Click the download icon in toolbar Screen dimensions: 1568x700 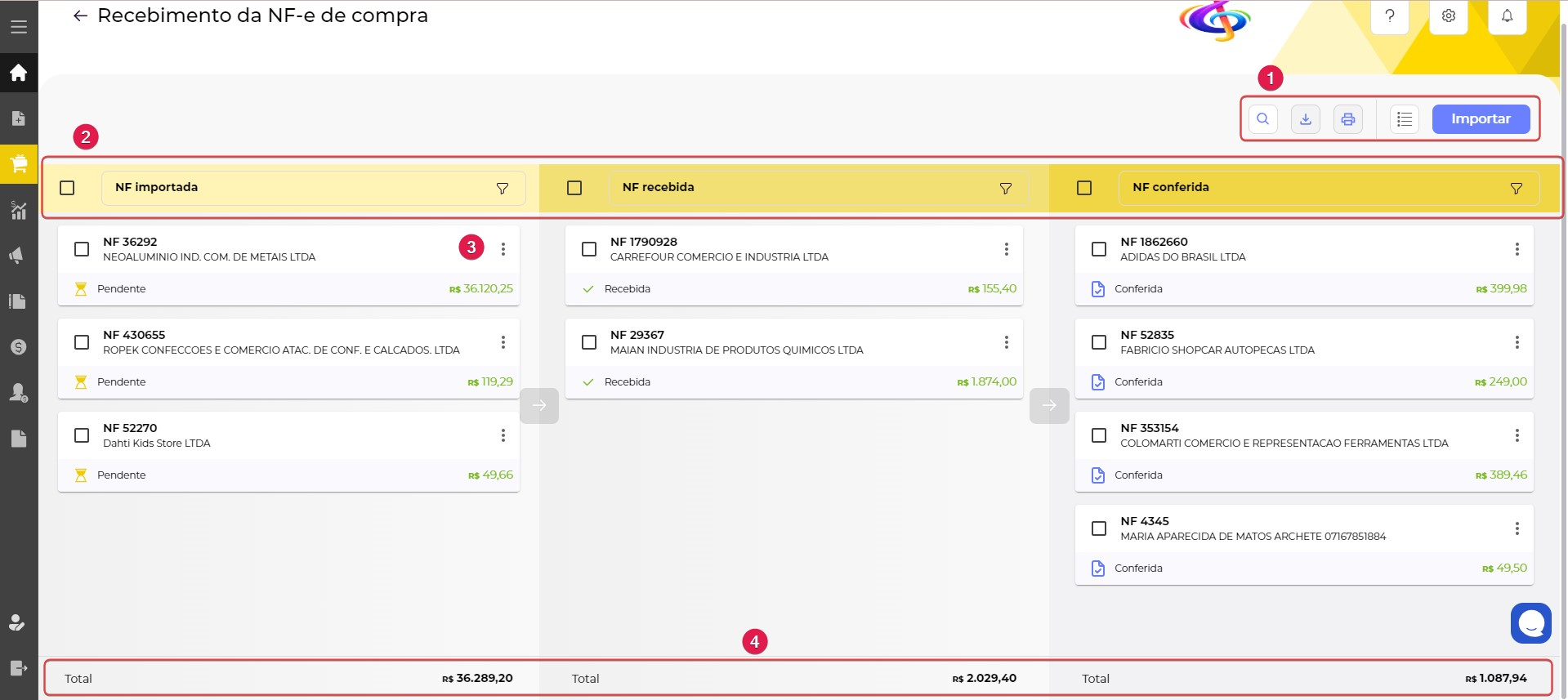tap(1305, 119)
